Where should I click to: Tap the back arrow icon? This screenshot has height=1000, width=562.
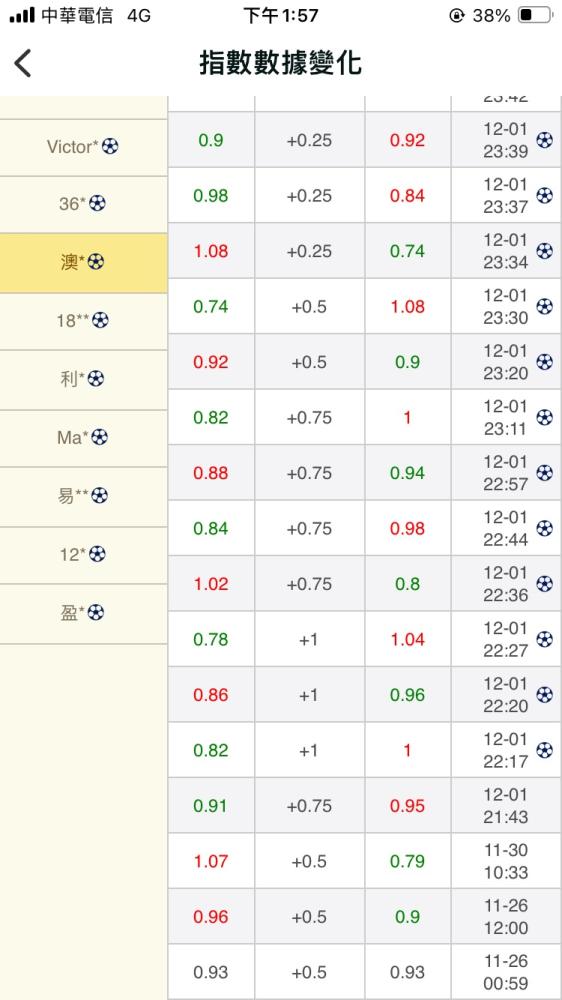click(x=23, y=64)
